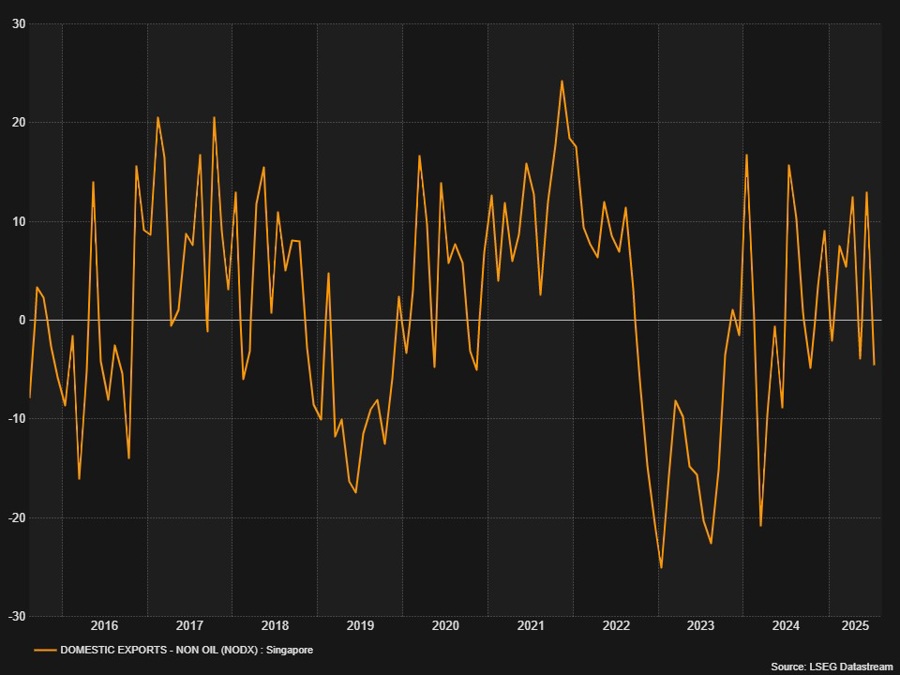Click the 2022 x-axis label

[x=616, y=626]
